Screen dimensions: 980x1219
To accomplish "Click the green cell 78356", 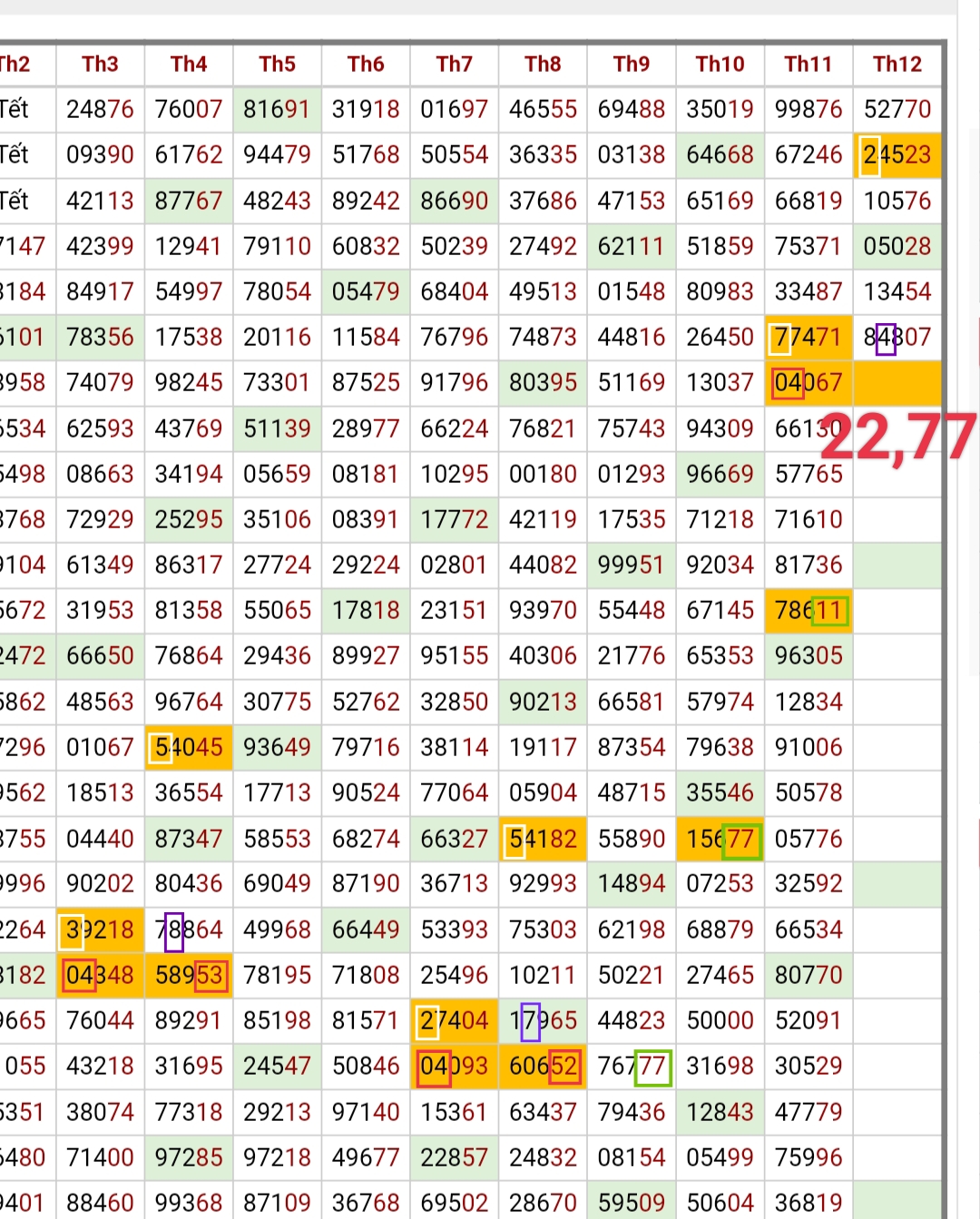I will (x=100, y=337).
